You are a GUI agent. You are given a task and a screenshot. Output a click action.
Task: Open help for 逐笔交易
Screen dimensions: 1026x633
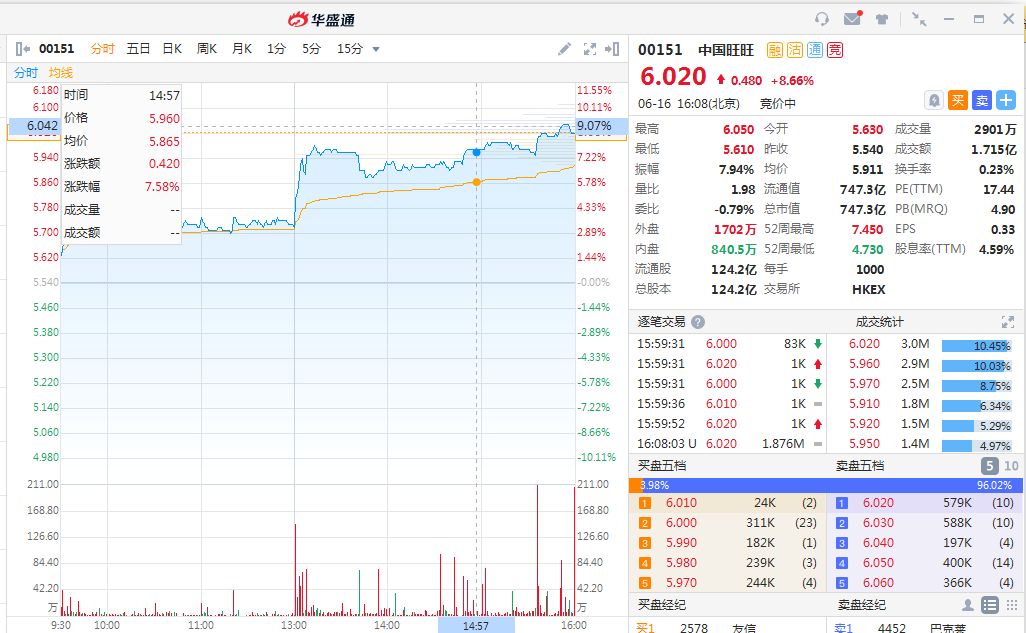(x=698, y=322)
